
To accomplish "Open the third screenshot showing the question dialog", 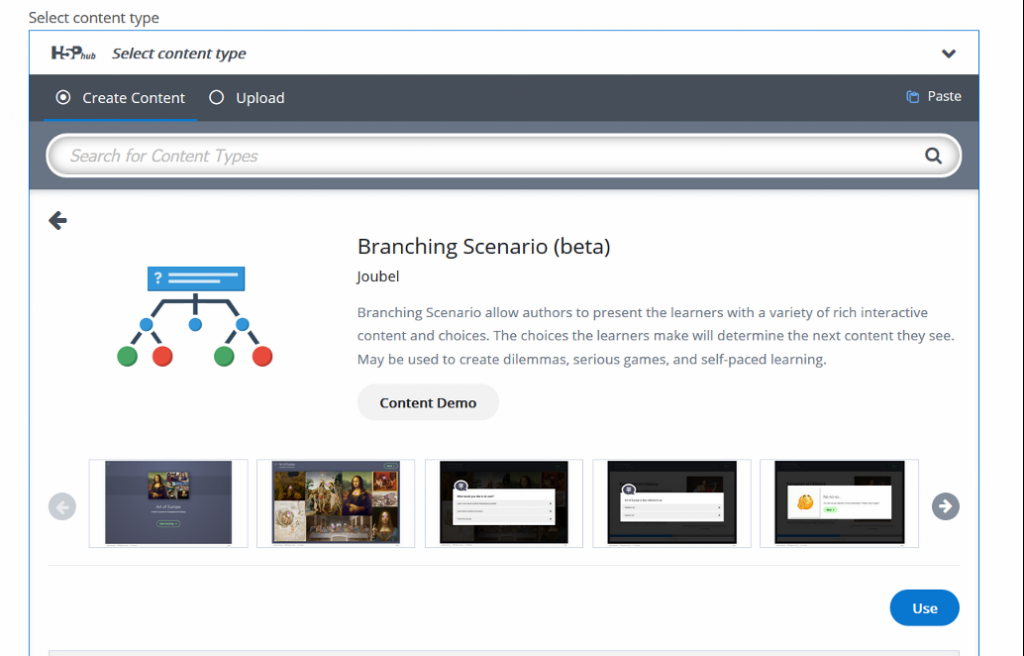I will pyautogui.click(x=504, y=503).
